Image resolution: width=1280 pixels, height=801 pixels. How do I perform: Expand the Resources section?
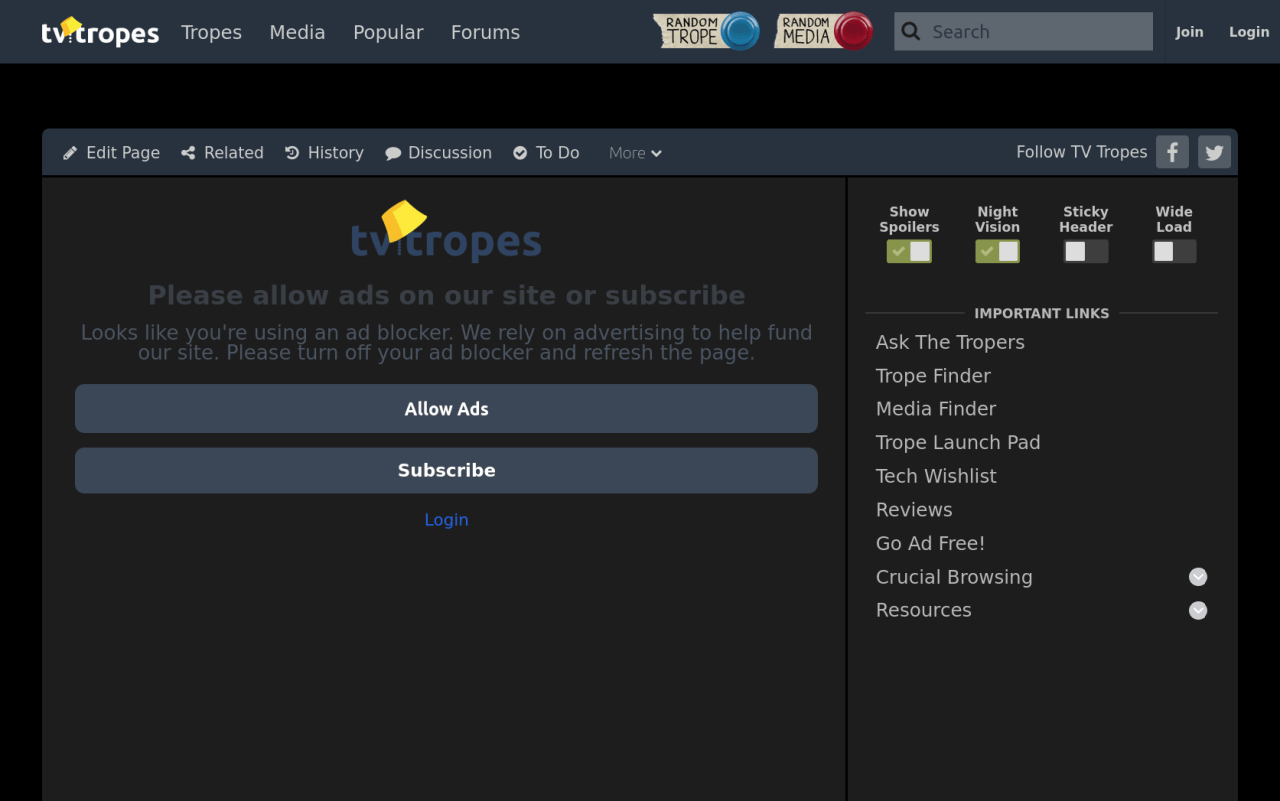tap(1198, 610)
